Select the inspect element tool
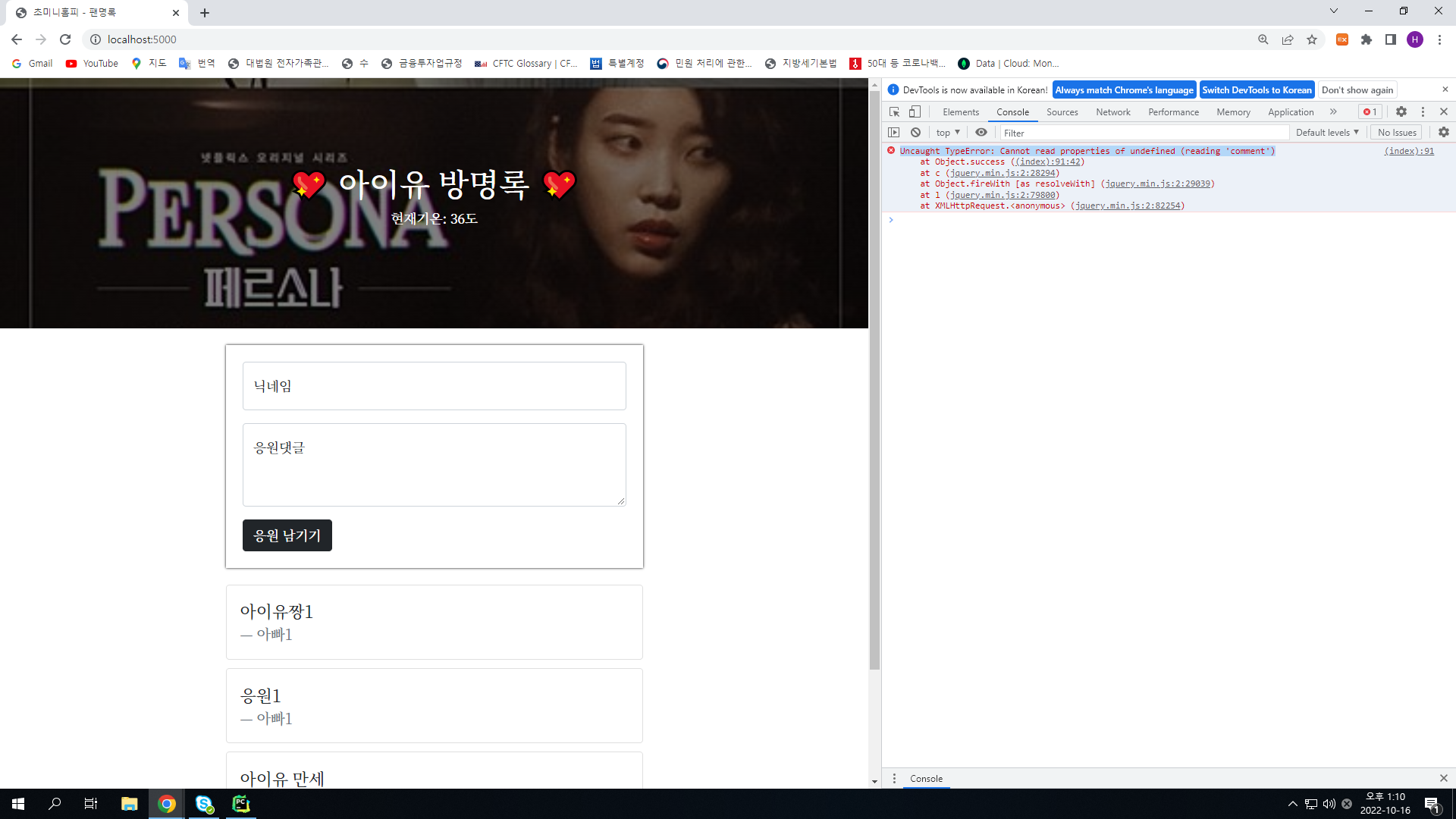This screenshot has width=1456, height=819. point(894,111)
